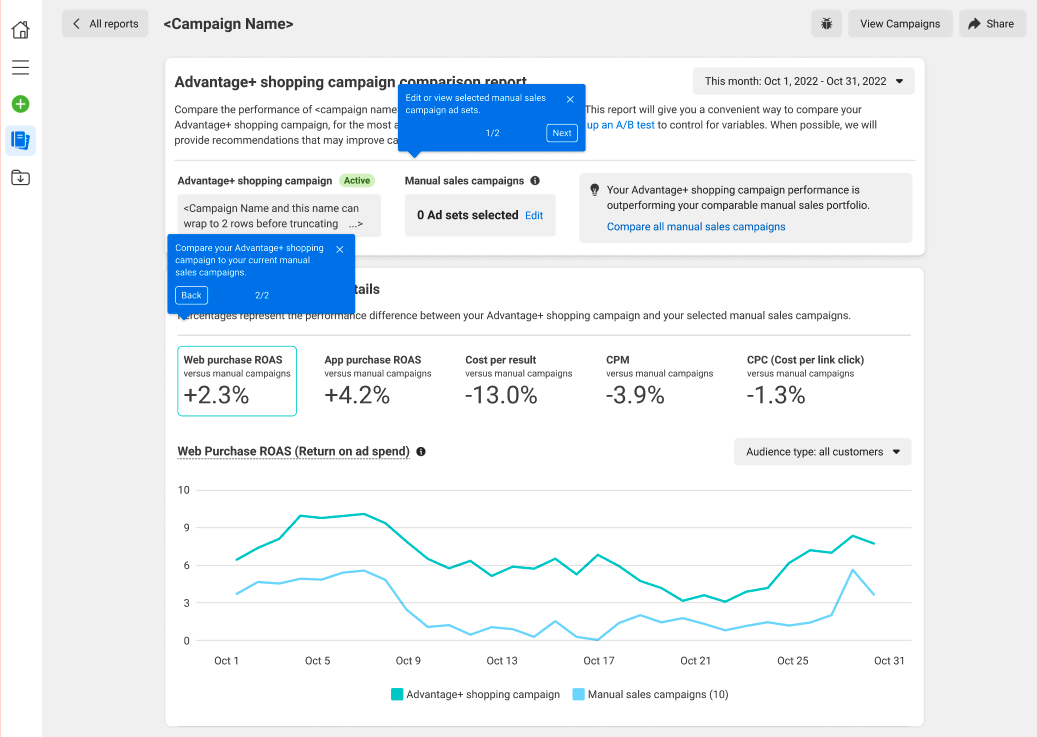
Task: Go back to All reports
Action: point(105,24)
